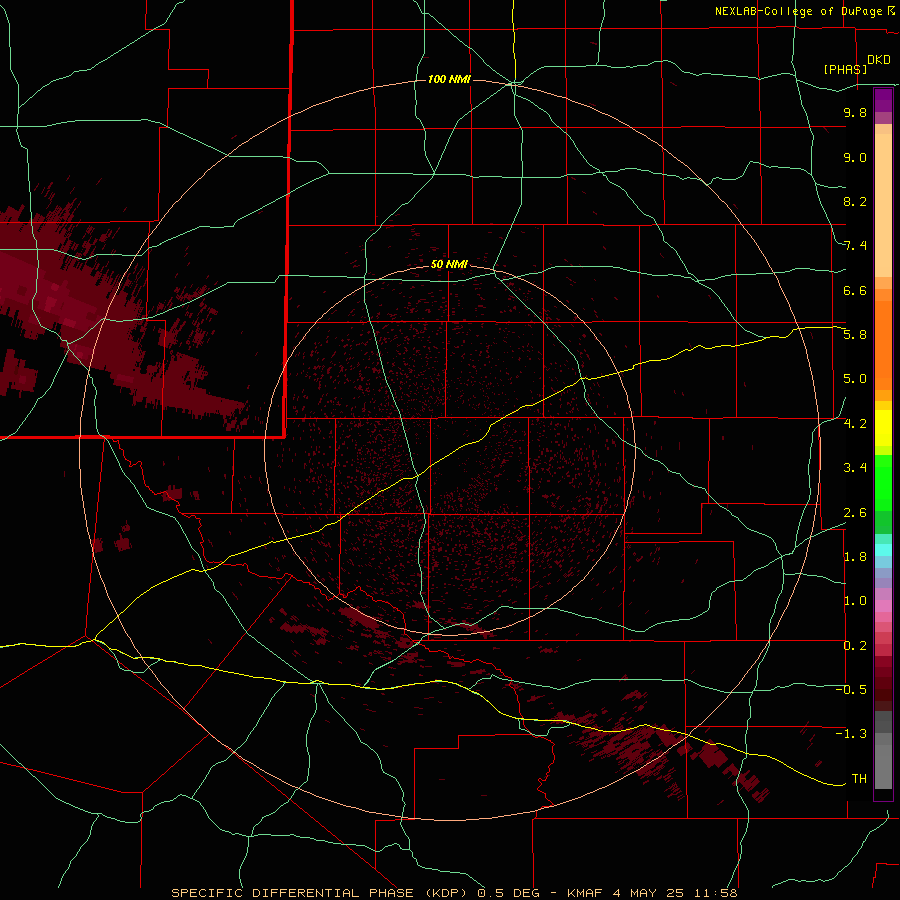Click the 7.4 scale value
The image size is (900, 900).
coord(855,246)
